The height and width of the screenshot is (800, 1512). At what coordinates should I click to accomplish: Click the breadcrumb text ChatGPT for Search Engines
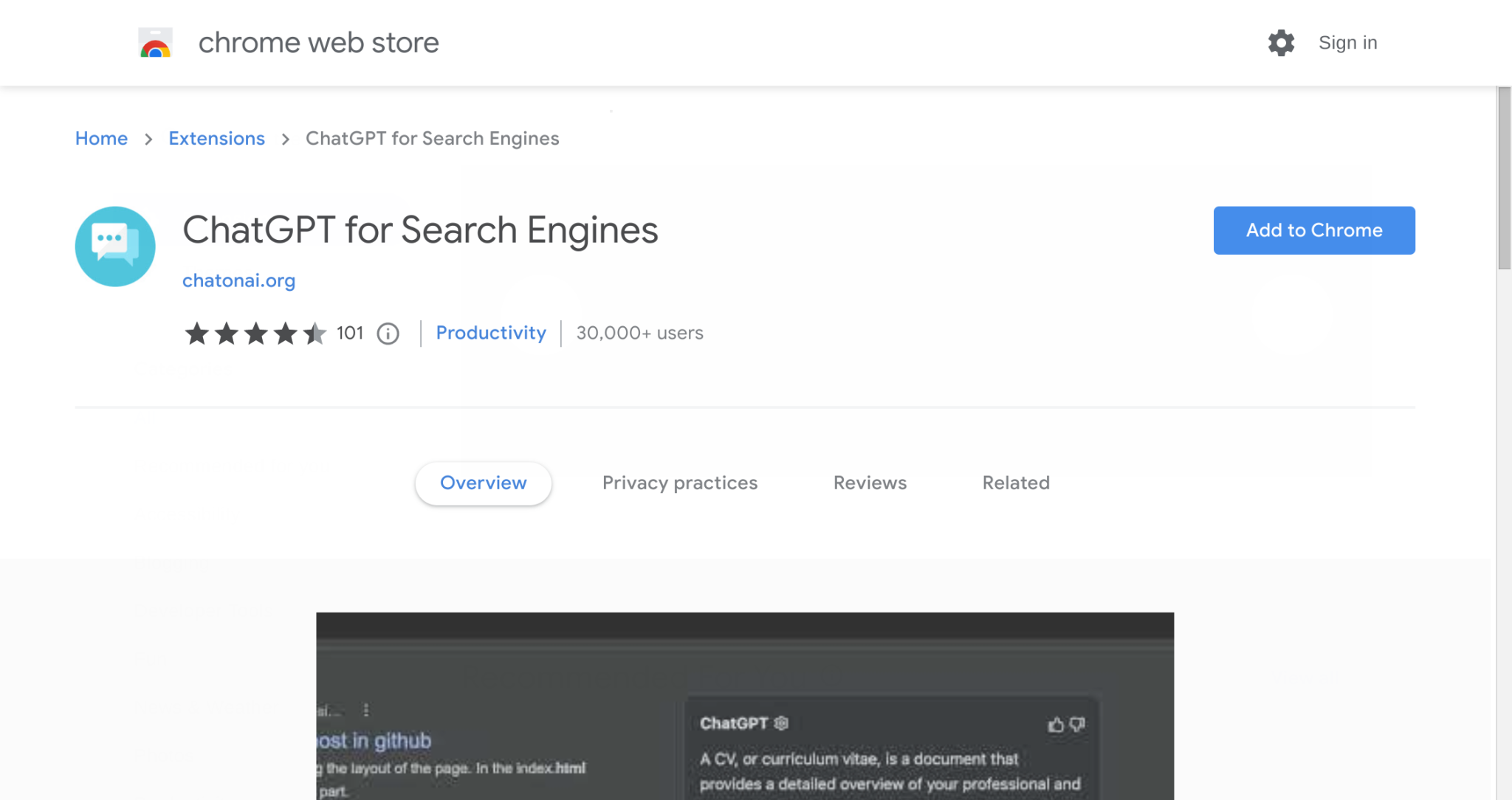pos(433,139)
